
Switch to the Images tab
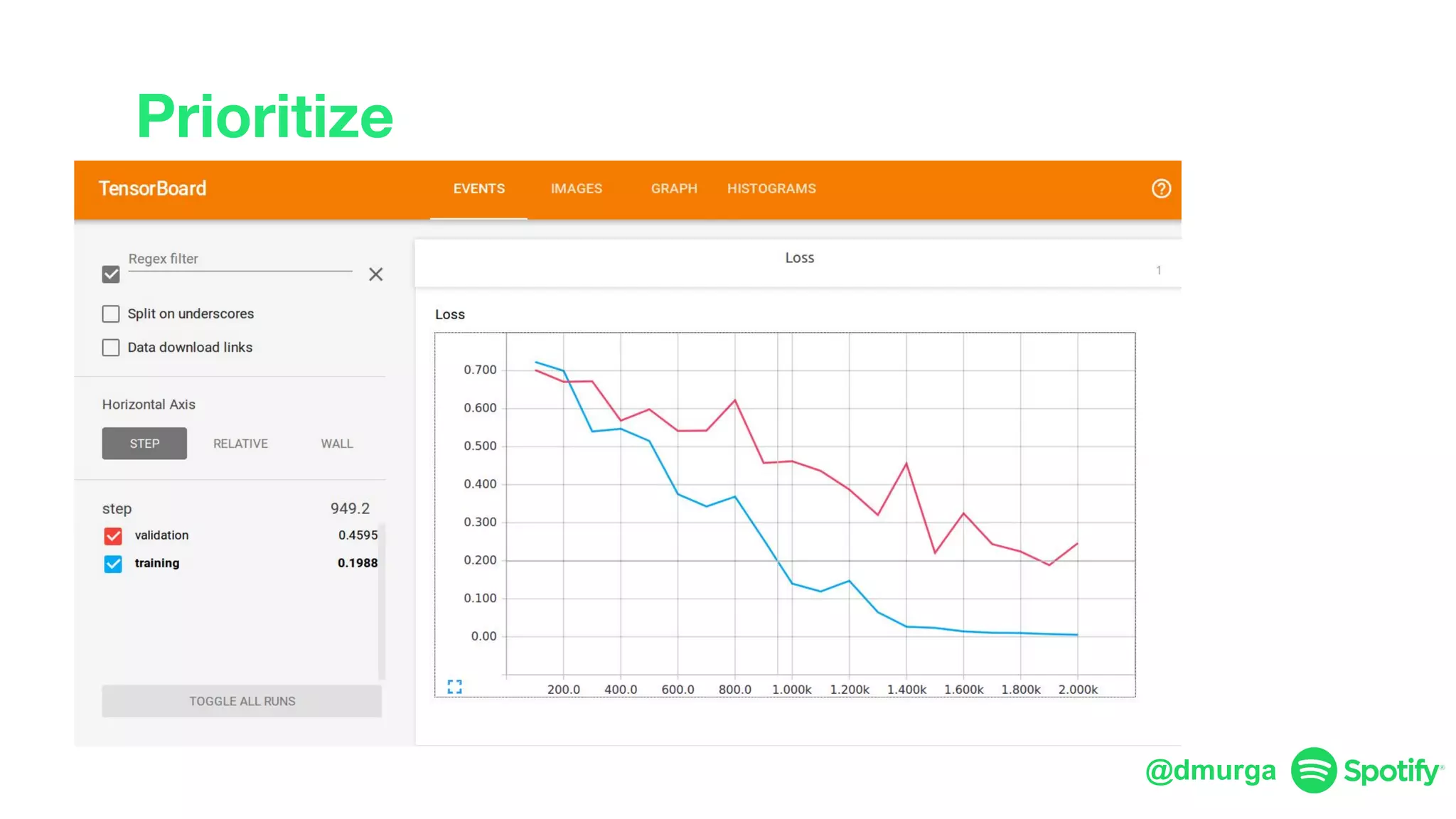(576, 189)
